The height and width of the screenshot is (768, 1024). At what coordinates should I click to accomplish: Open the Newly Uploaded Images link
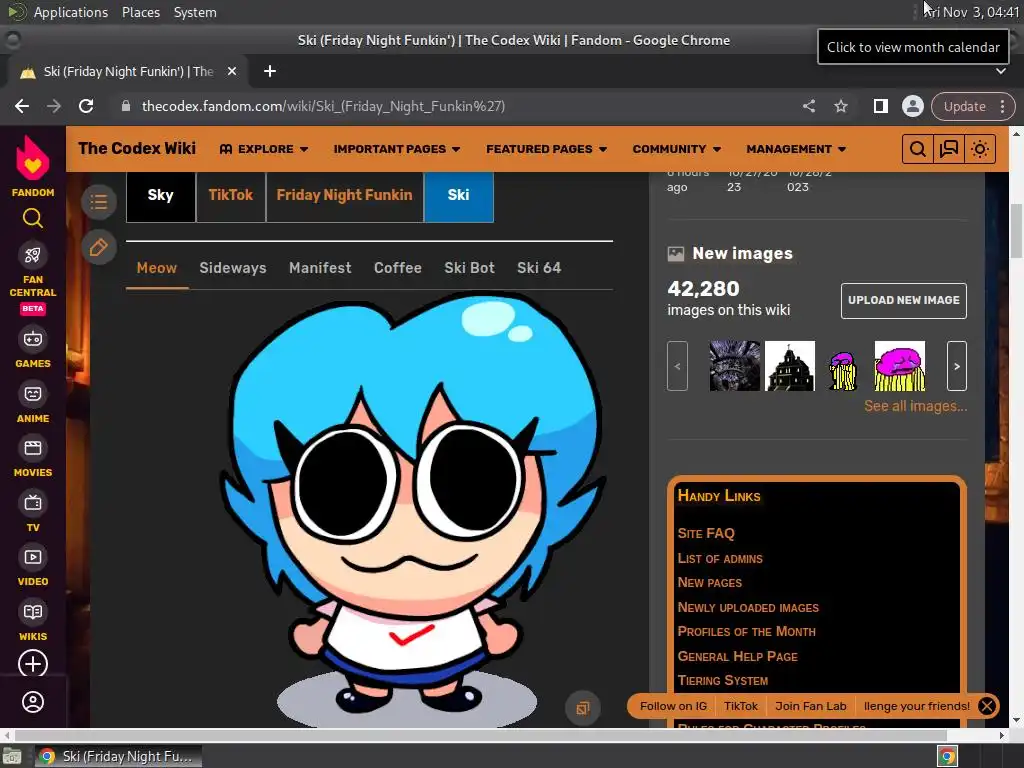[x=748, y=607]
